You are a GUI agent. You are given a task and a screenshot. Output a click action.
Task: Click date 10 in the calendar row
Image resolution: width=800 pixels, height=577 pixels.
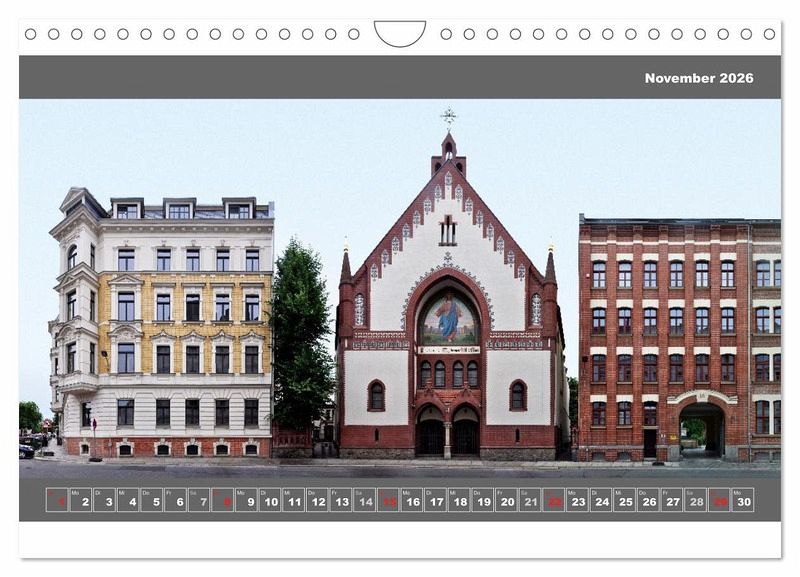270,500
